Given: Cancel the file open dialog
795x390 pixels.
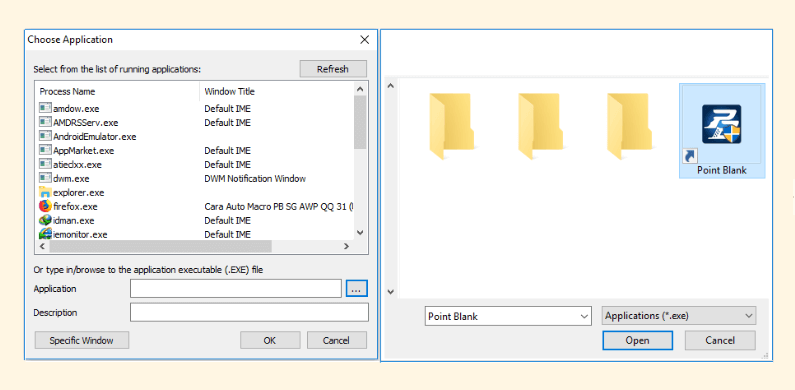Looking at the screenshot, I should click(720, 340).
